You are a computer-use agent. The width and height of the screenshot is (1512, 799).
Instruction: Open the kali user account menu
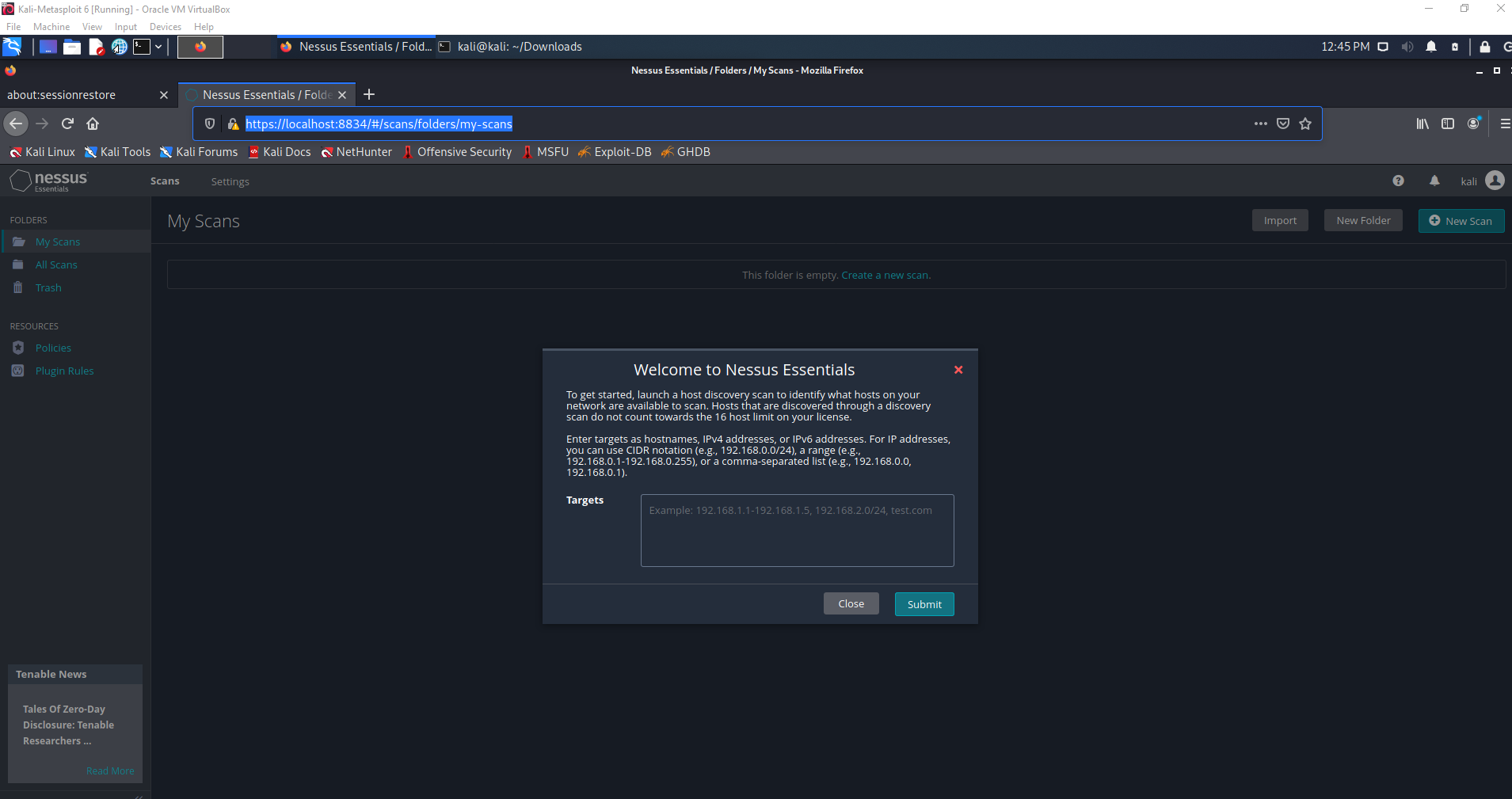point(1482,181)
